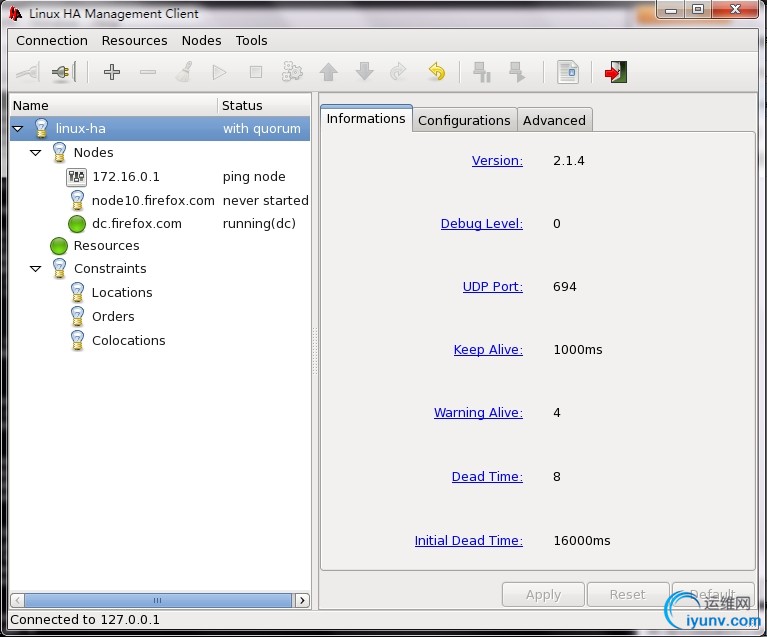Click the lightbulb icon beside Locations
The width and height of the screenshot is (767, 637).
77,293
